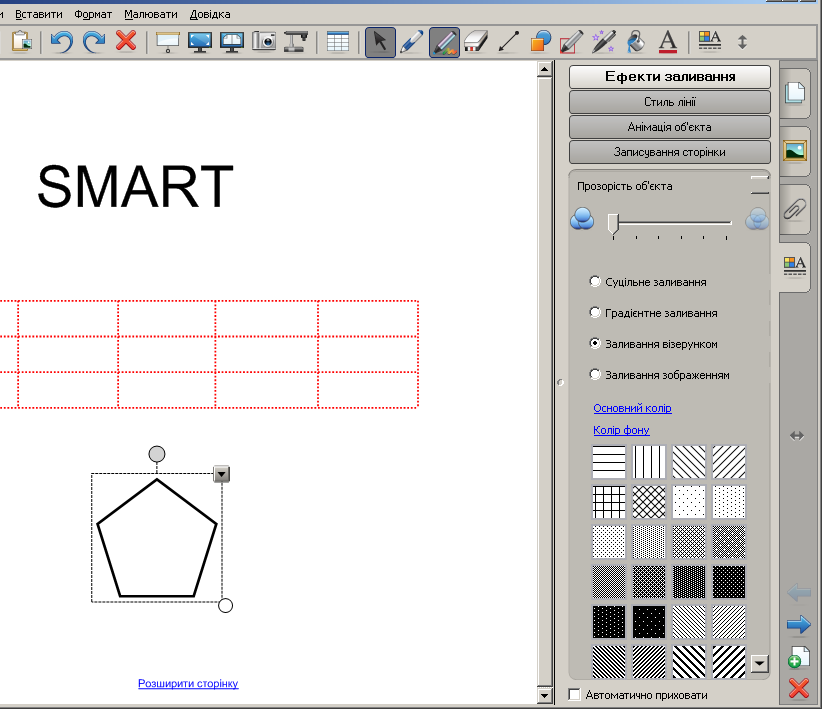The width and height of the screenshot is (822, 709).
Task: Open the screen capture camera tool
Action: (264, 41)
